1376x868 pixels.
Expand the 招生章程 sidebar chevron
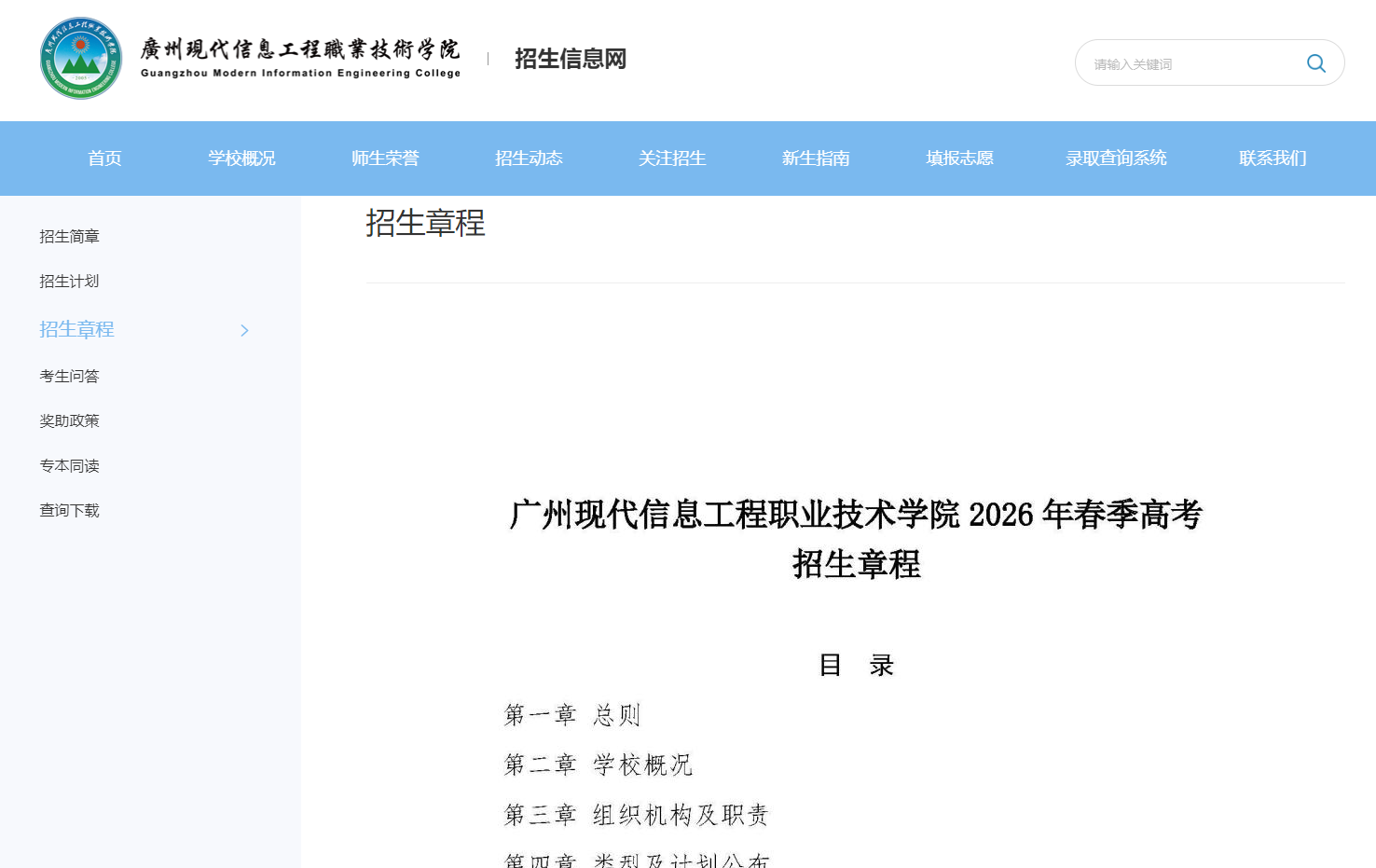244,330
